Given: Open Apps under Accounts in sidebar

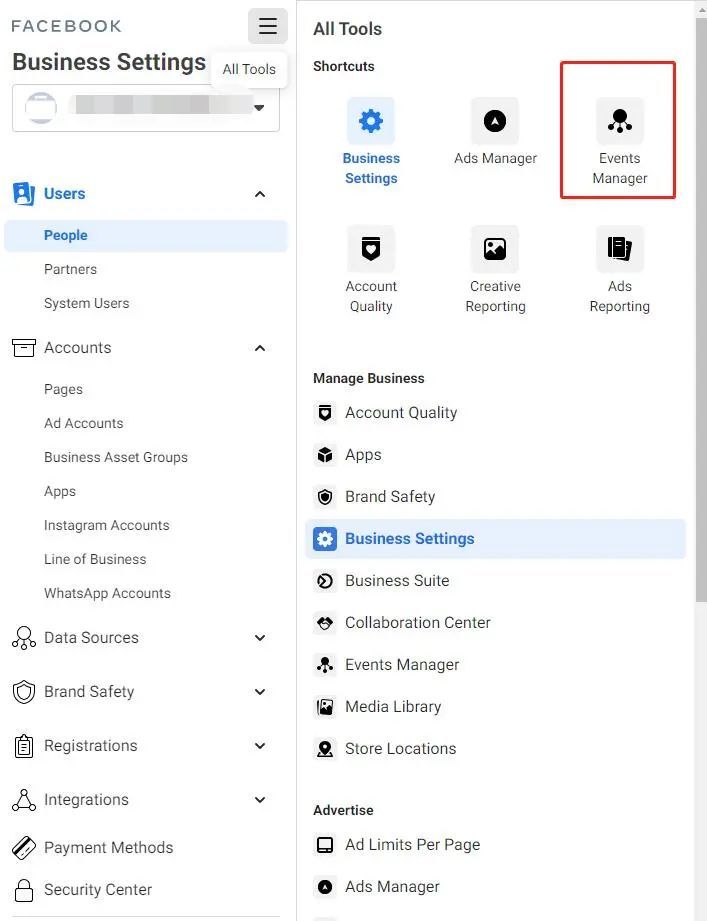Looking at the screenshot, I should pos(60,492).
